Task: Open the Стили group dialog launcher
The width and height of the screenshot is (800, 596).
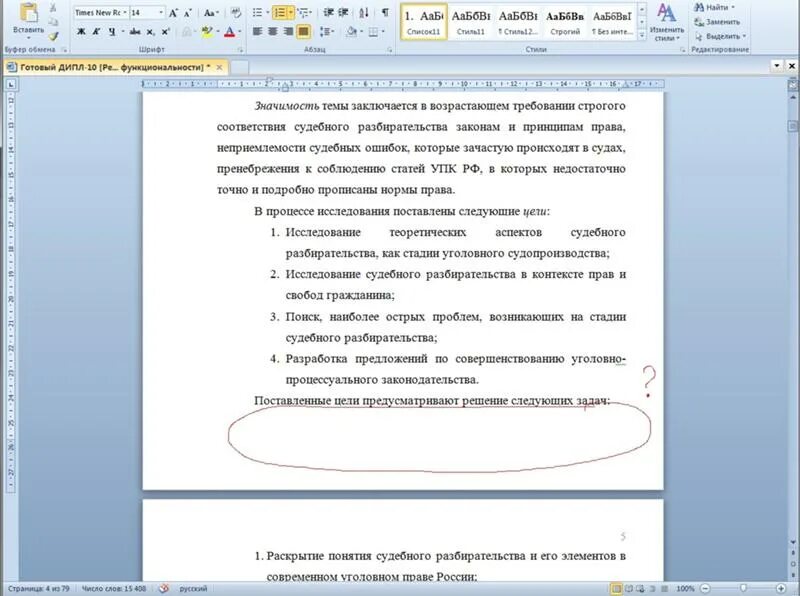Action: pos(683,49)
